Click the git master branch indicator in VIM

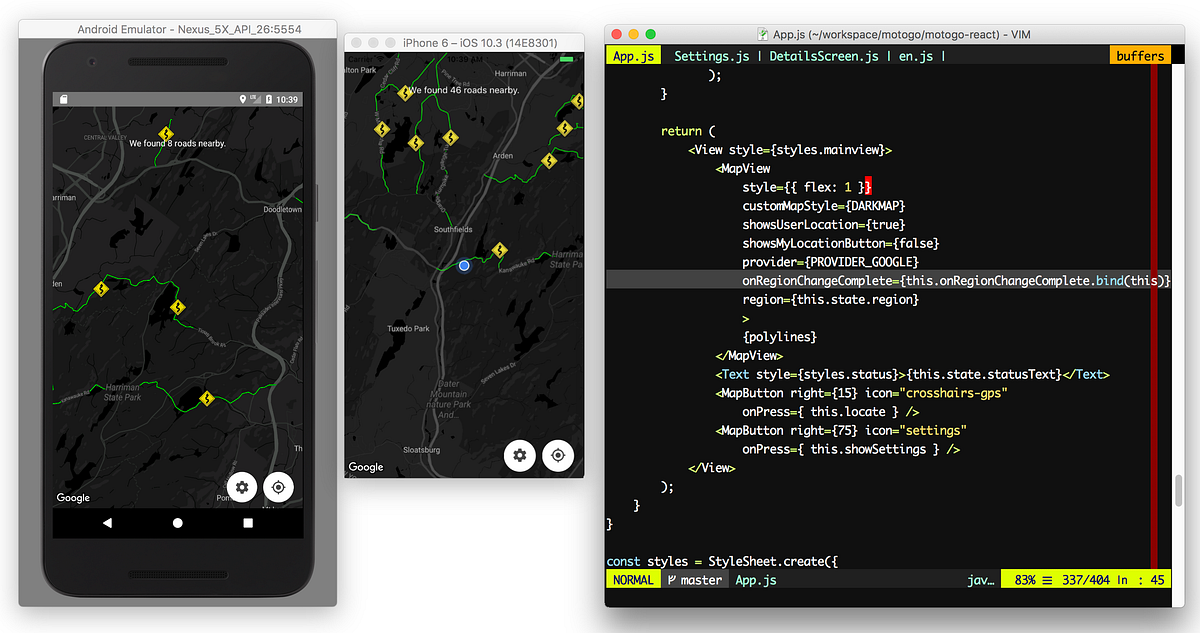pyautogui.click(x=695, y=579)
